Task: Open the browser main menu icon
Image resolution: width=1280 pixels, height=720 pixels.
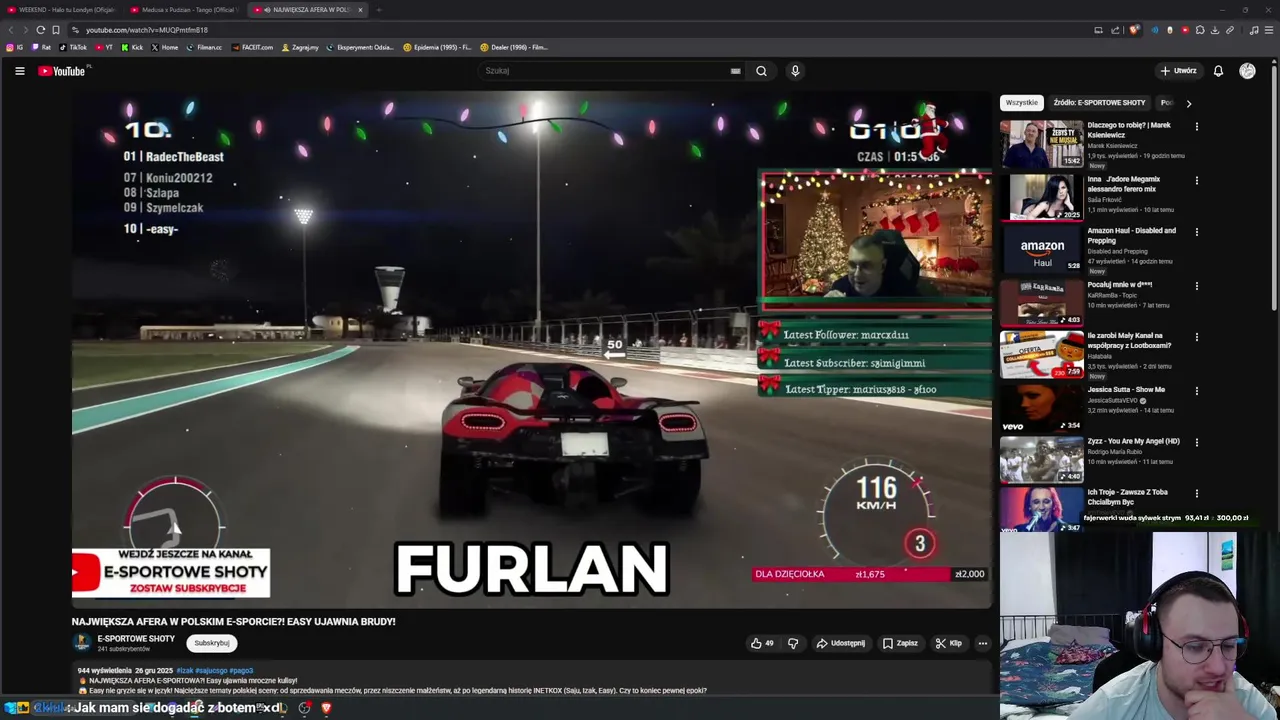Action: (1269, 30)
